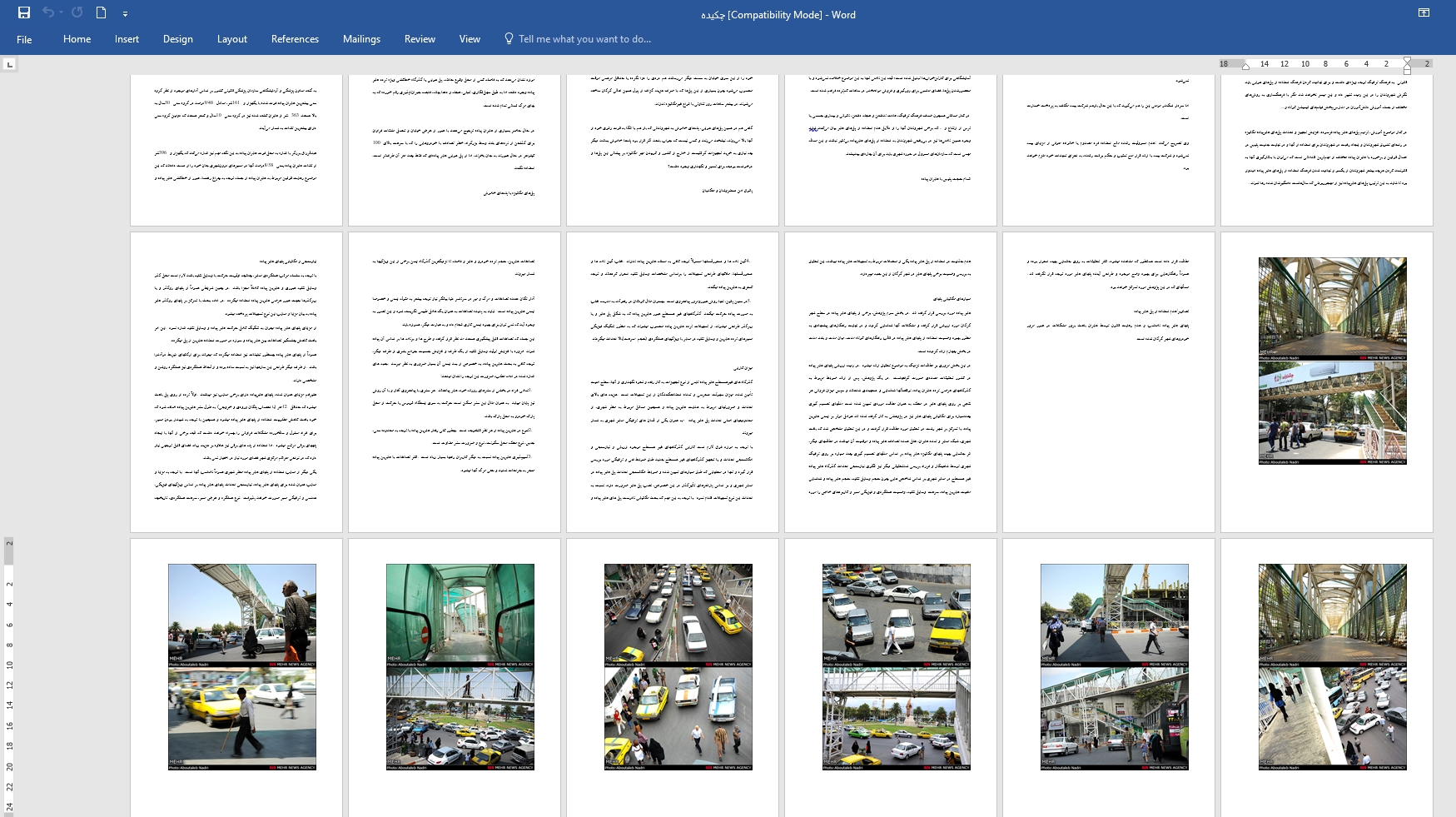Go to the Mailings tab
This screenshot has height=817, width=1456.
pyautogui.click(x=361, y=39)
